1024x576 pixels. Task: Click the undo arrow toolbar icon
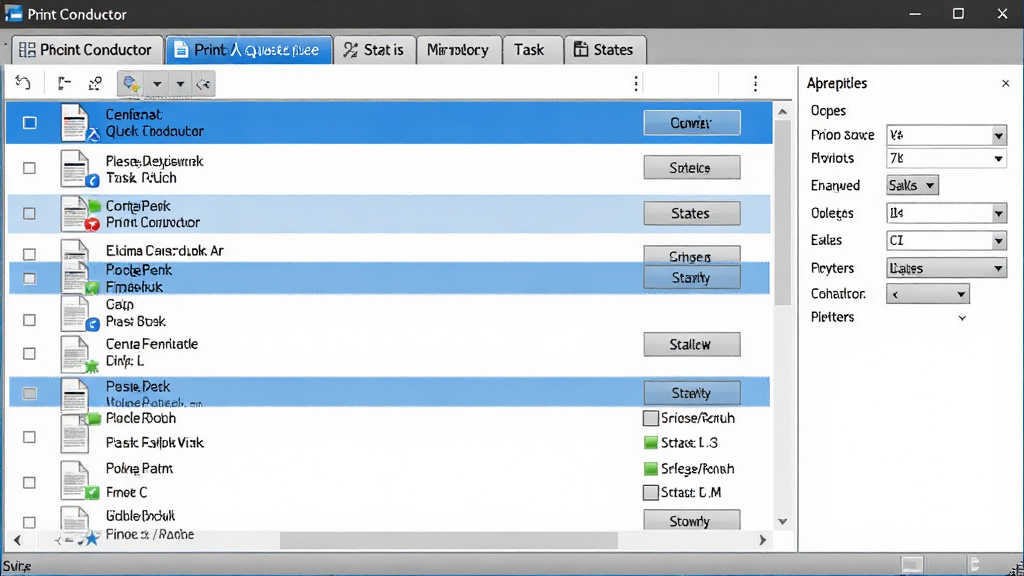point(24,83)
